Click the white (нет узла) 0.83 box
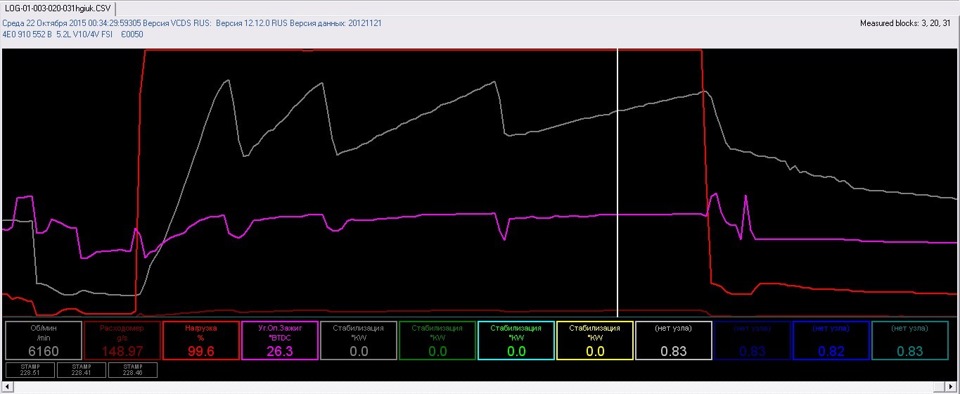The height and width of the screenshot is (394, 960). 673,340
